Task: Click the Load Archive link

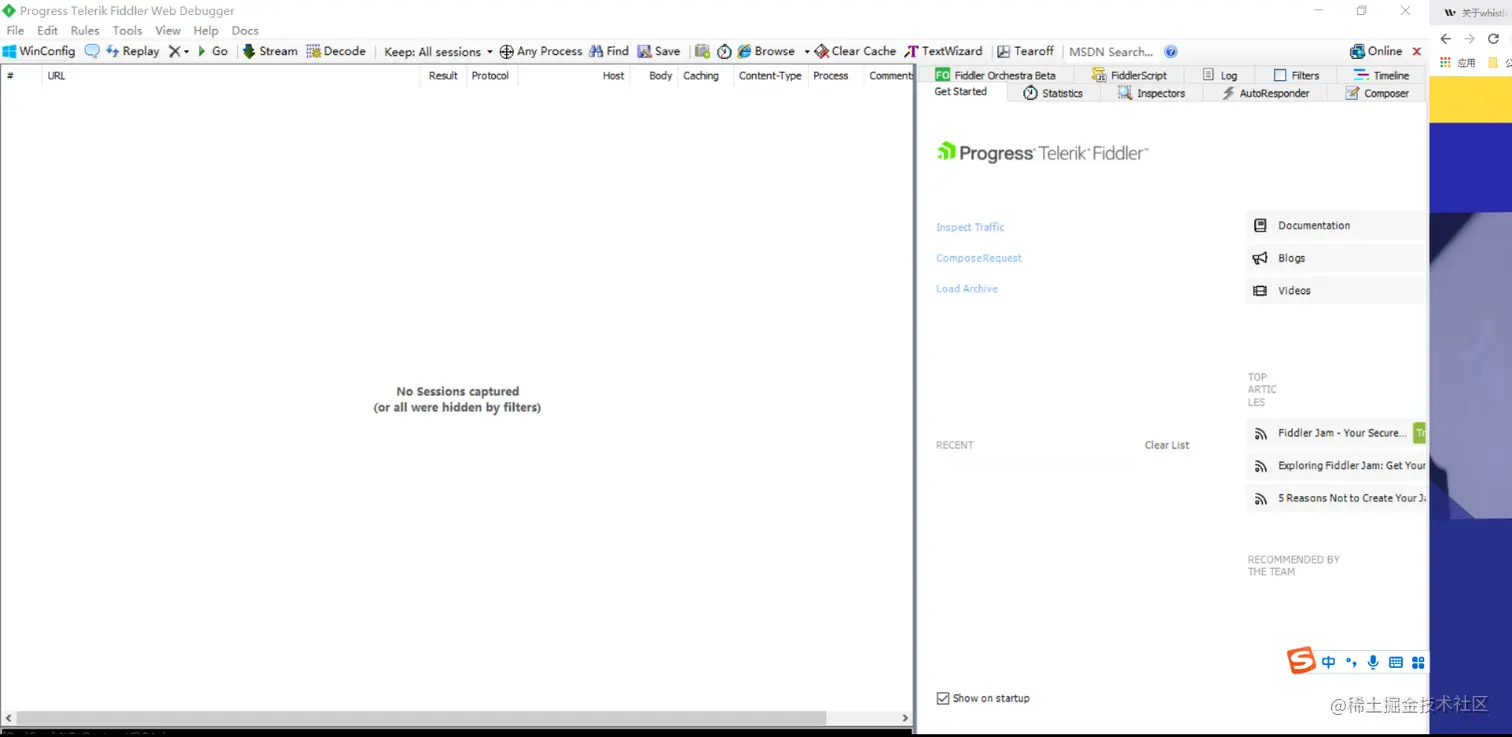Action: pos(967,289)
